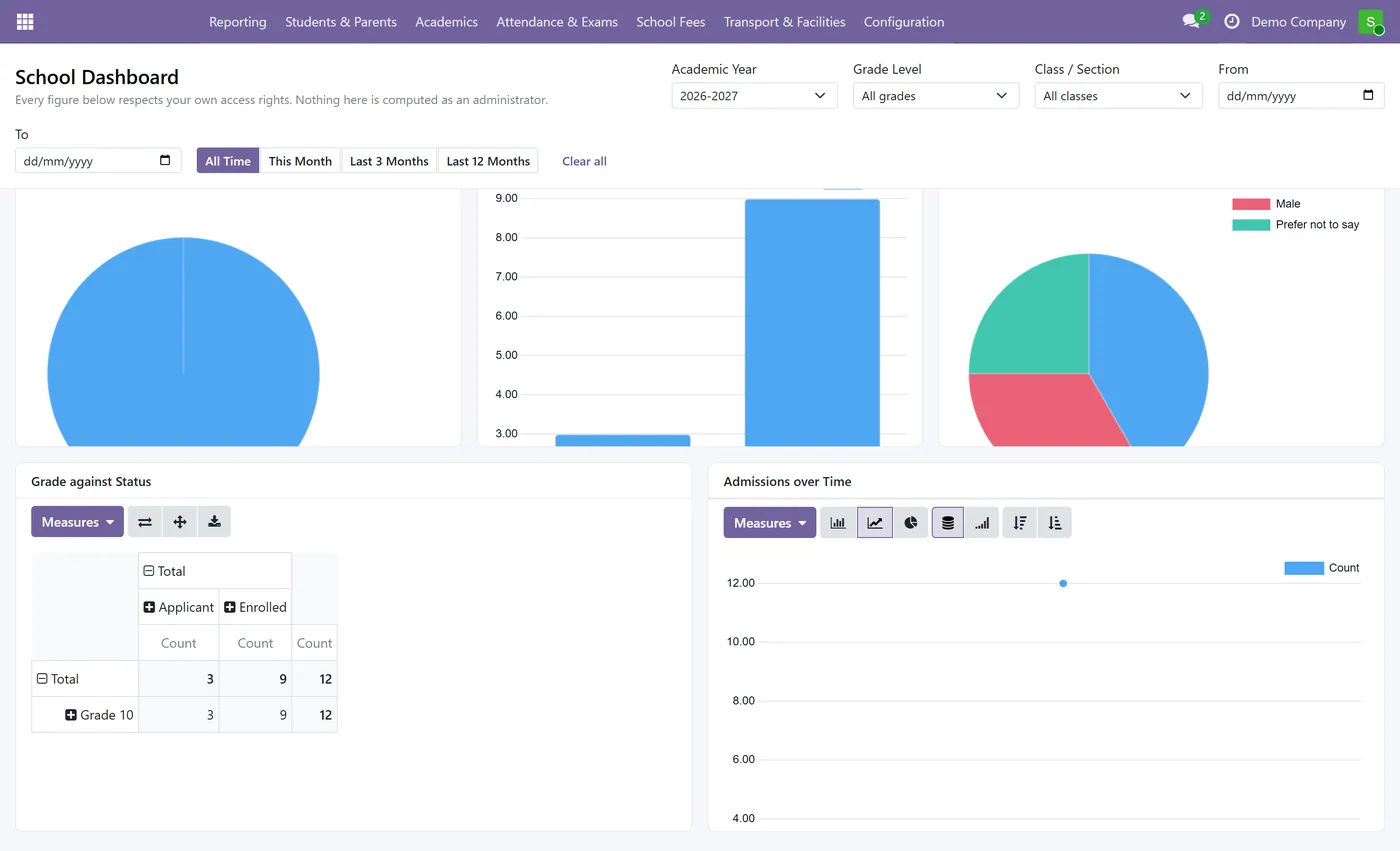Open Measures dropdown in Admissions over Time
The width and height of the screenshot is (1400, 851).
(770, 523)
